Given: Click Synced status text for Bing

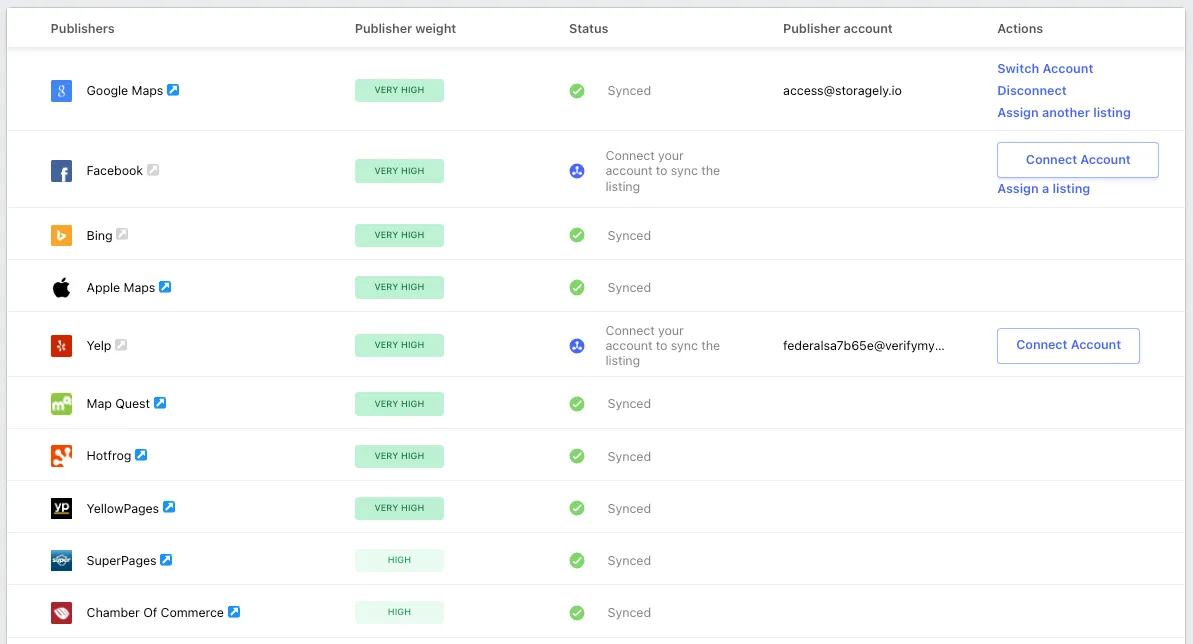Looking at the screenshot, I should point(628,236).
